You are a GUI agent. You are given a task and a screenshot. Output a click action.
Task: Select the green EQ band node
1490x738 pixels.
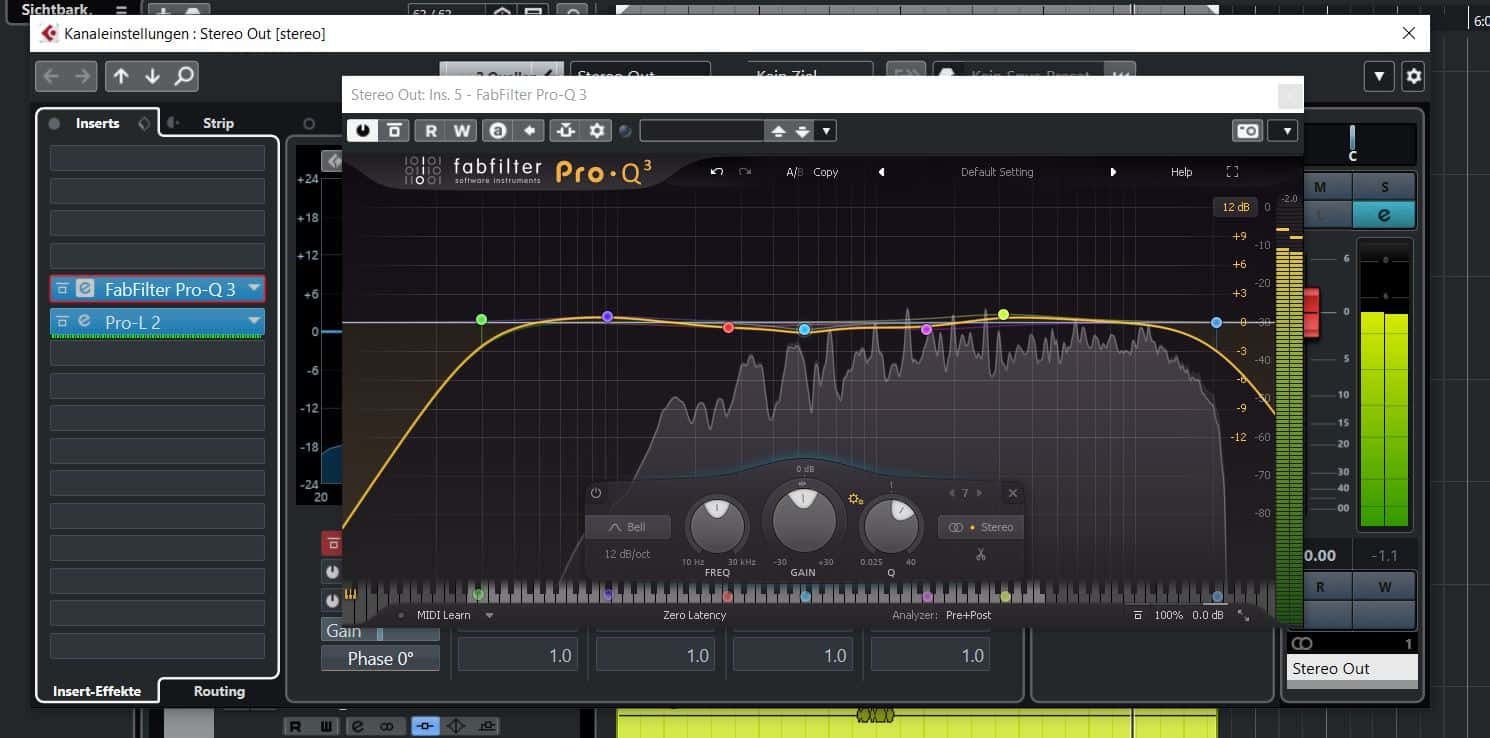point(481,320)
